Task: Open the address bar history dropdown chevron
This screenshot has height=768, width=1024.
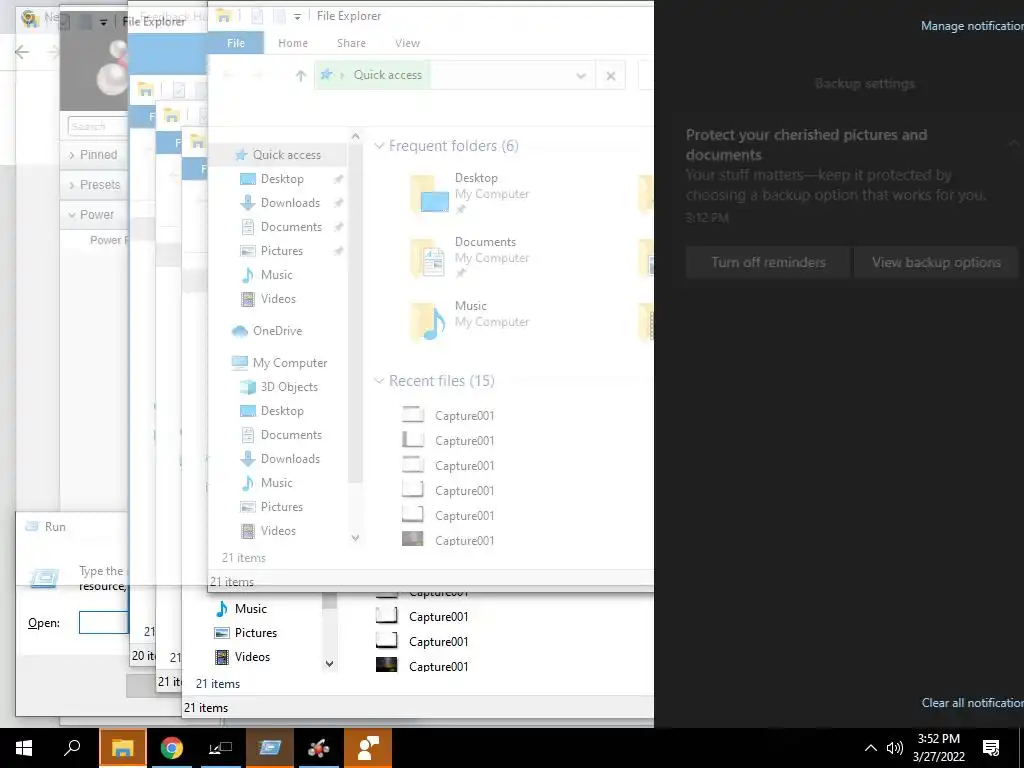Action: 581,76
